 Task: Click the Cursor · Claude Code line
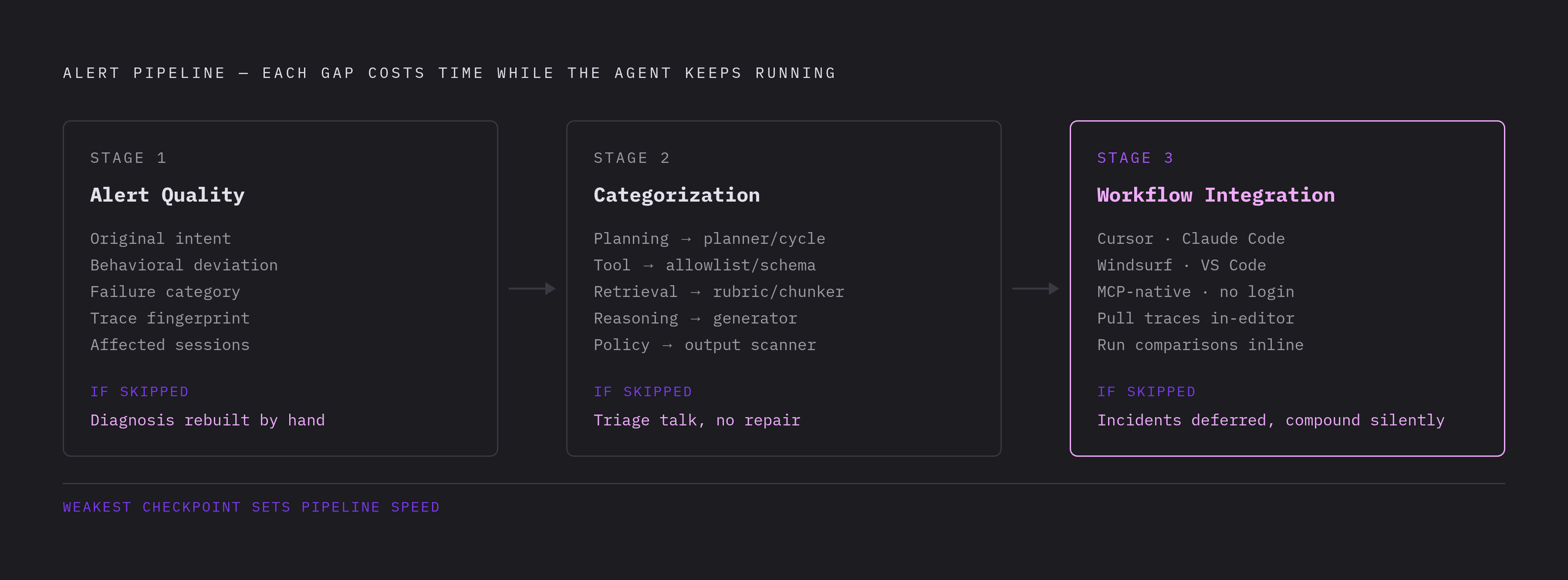(x=1191, y=239)
